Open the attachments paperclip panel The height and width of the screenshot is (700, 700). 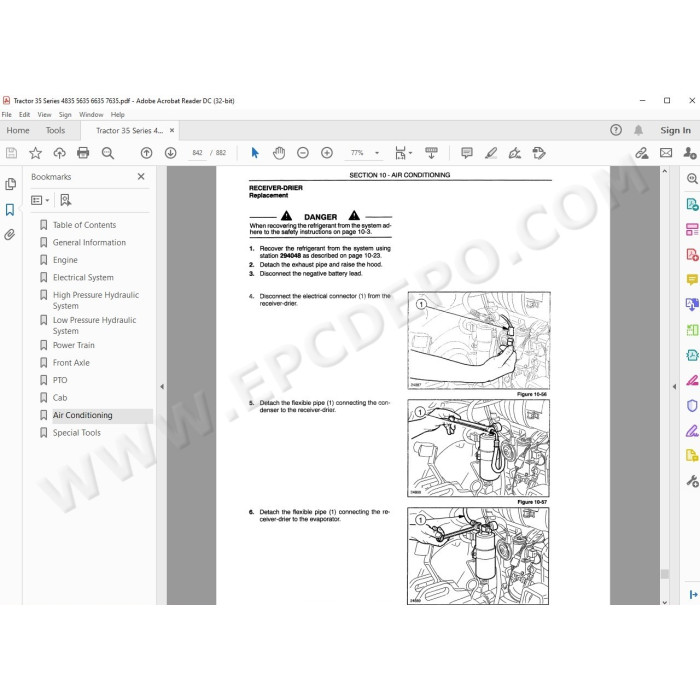(10, 234)
